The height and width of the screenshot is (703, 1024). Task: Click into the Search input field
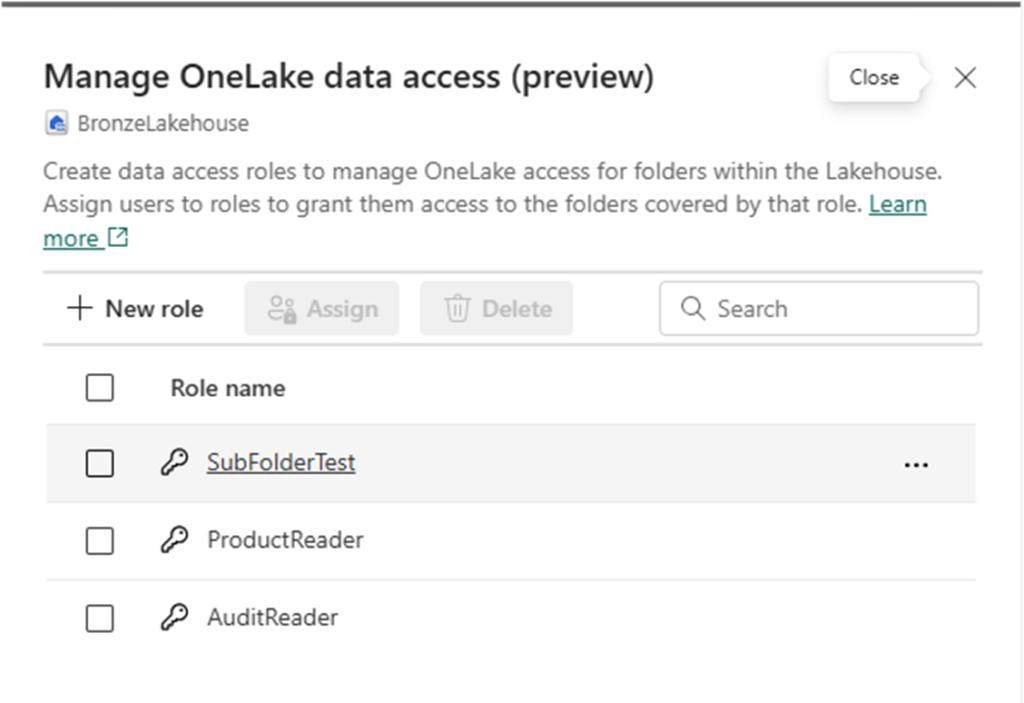click(x=819, y=308)
